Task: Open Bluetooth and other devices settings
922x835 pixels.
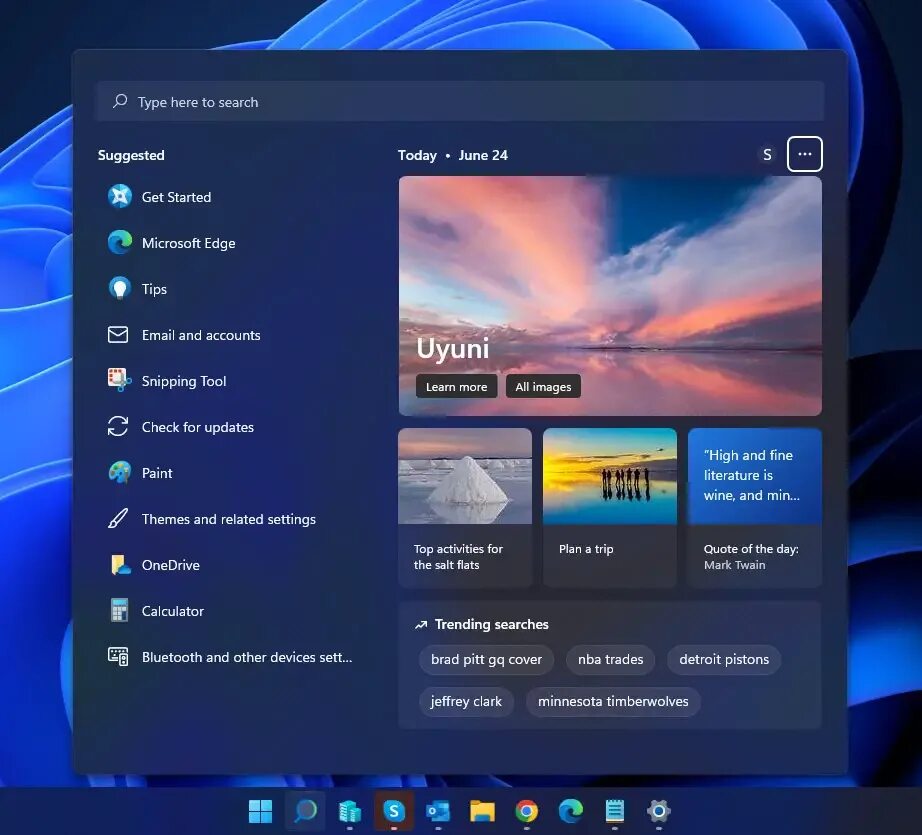Action: pyautogui.click(x=246, y=657)
